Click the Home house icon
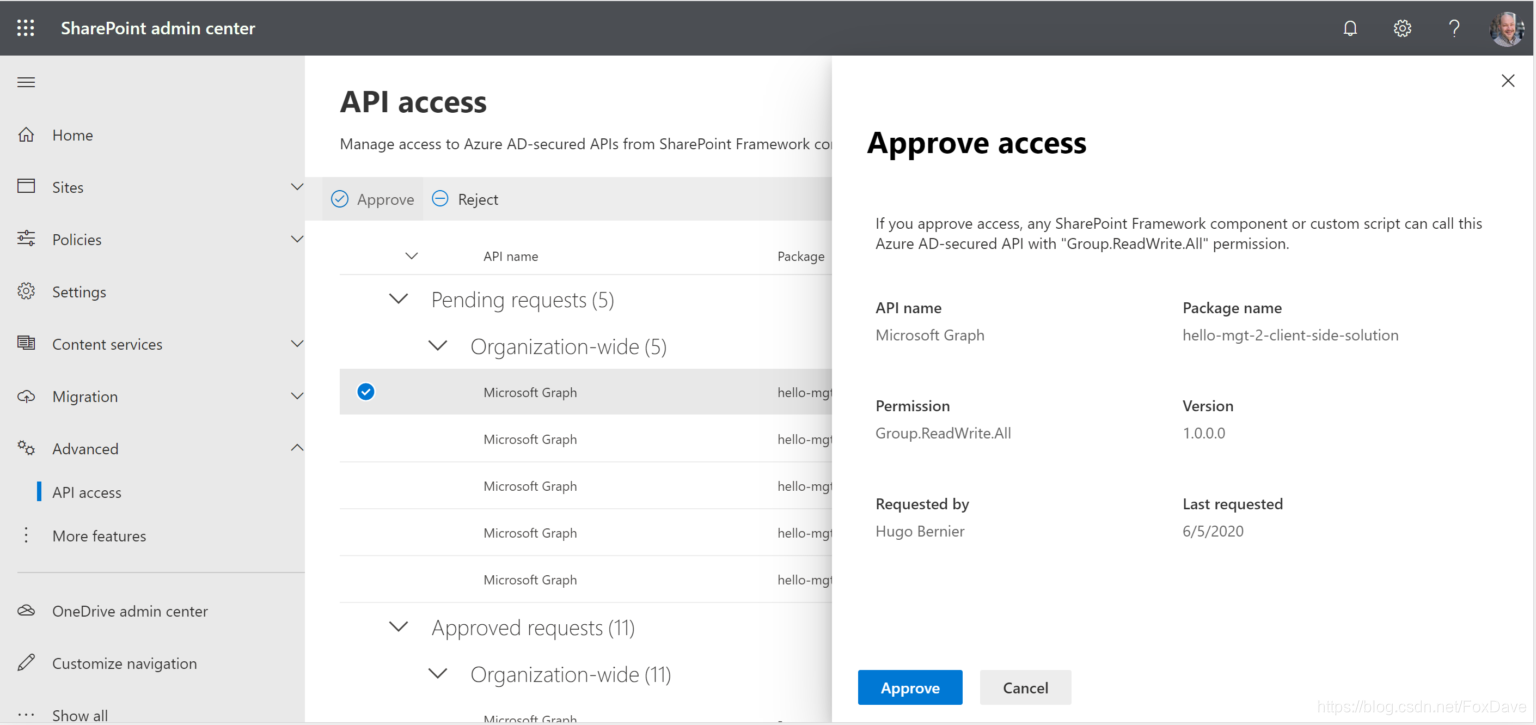The height and width of the screenshot is (725, 1536). pyautogui.click(x=27, y=135)
